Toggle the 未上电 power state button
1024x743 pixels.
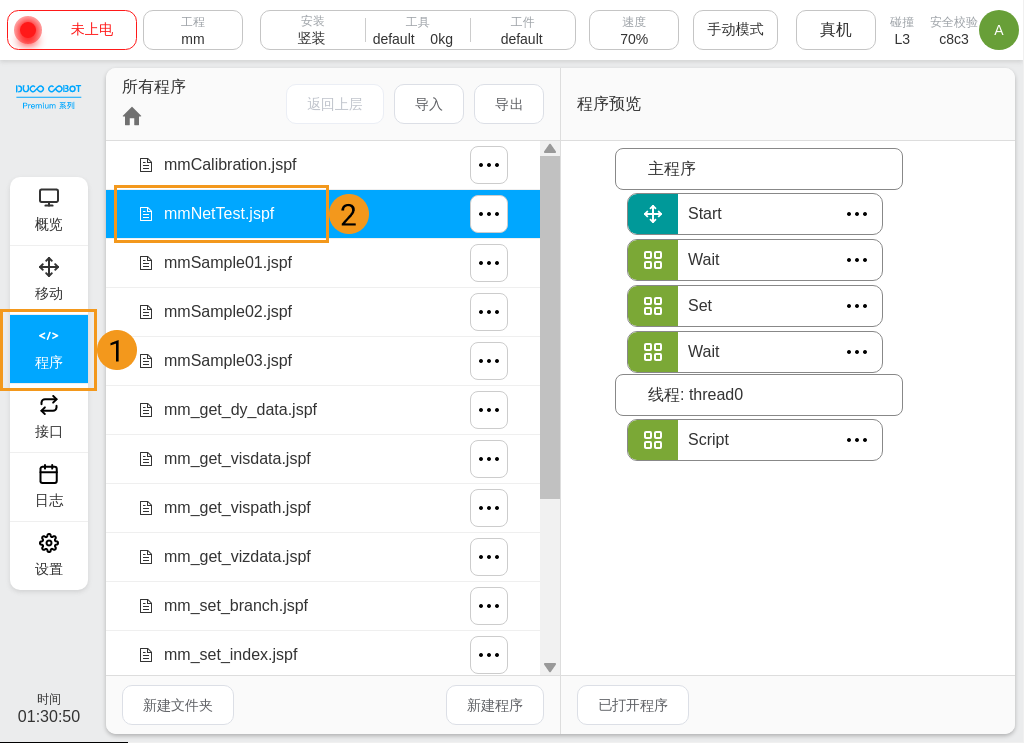point(71,30)
